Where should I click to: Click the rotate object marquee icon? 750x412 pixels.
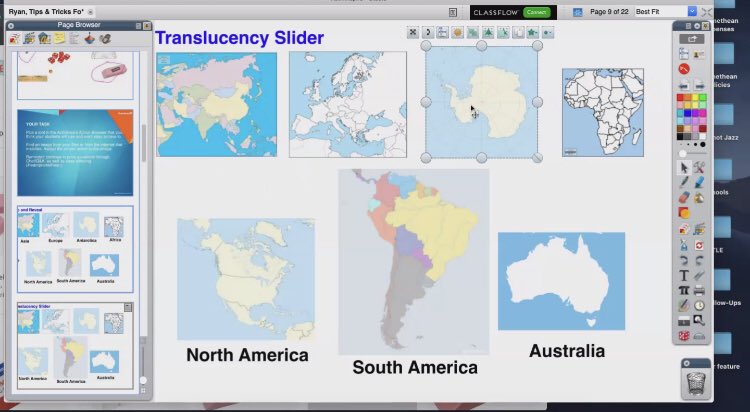tap(427, 33)
